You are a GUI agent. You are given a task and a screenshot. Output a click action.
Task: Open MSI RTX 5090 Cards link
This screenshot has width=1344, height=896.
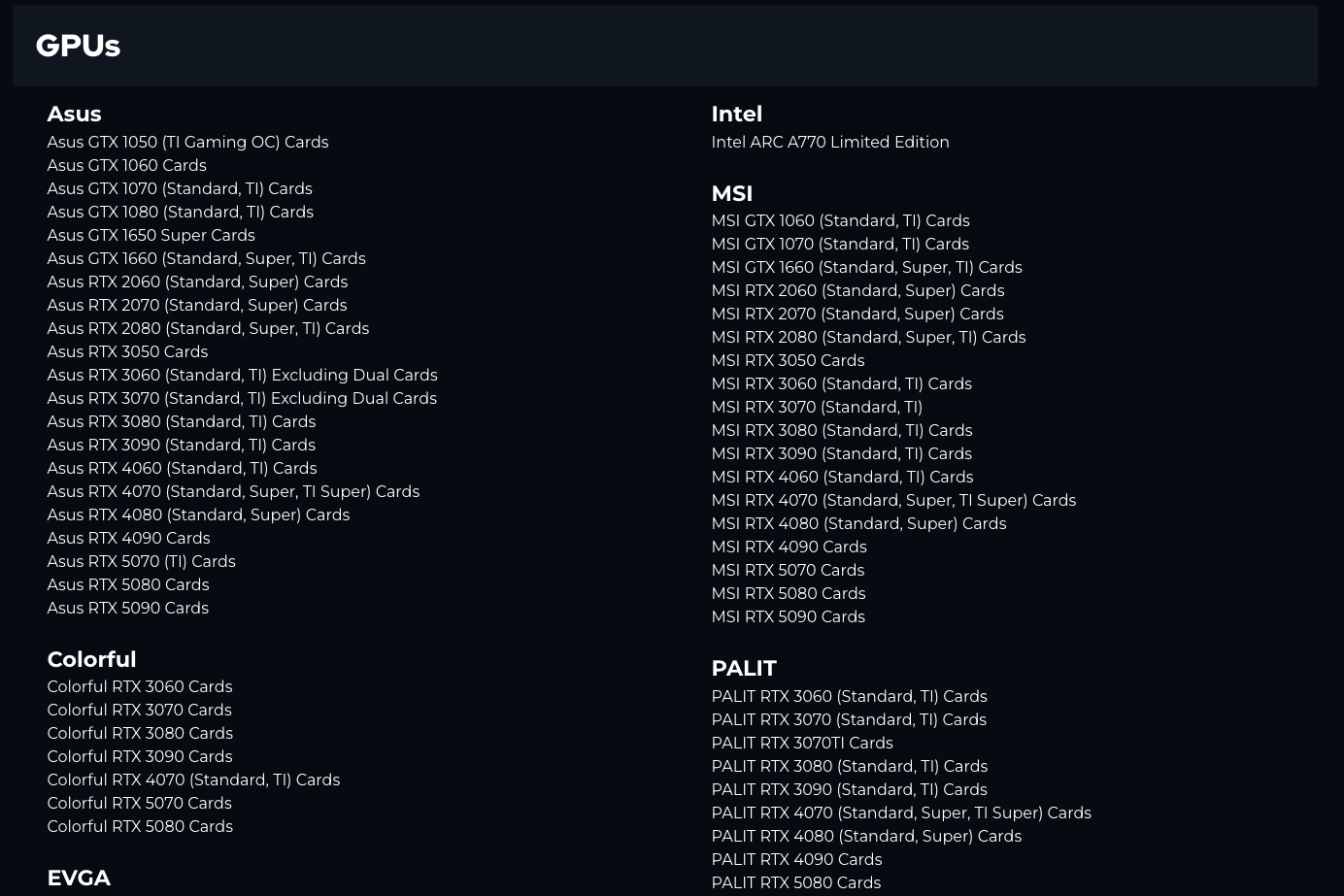tap(788, 616)
